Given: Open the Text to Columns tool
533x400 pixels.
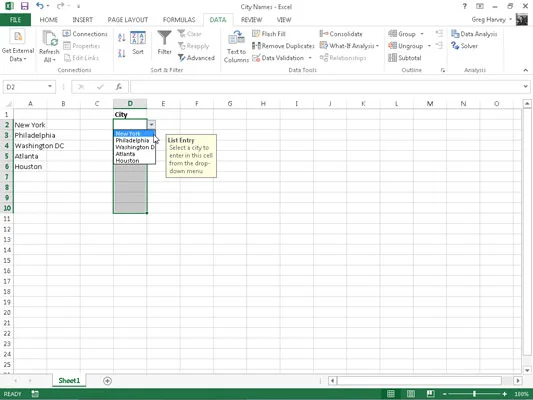Looking at the screenshot, I should [236, 47].
